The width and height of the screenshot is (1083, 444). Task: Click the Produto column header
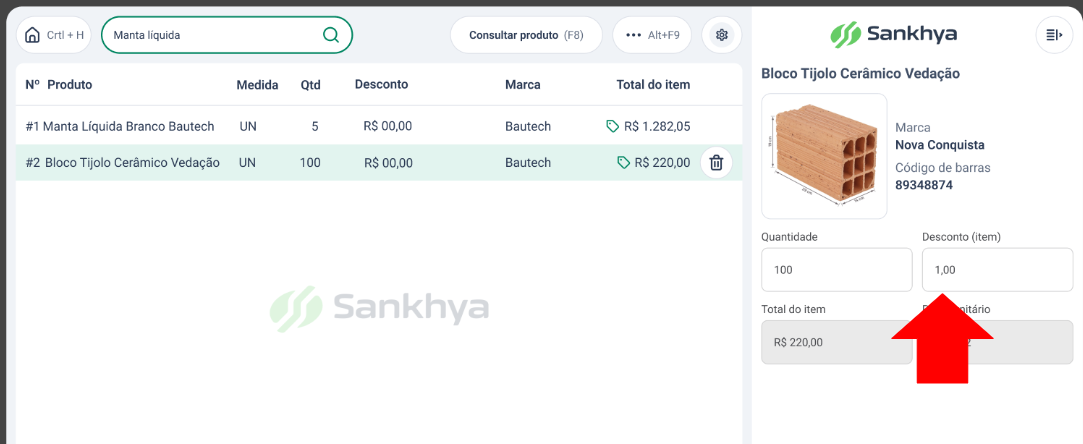tap(70, 85)
